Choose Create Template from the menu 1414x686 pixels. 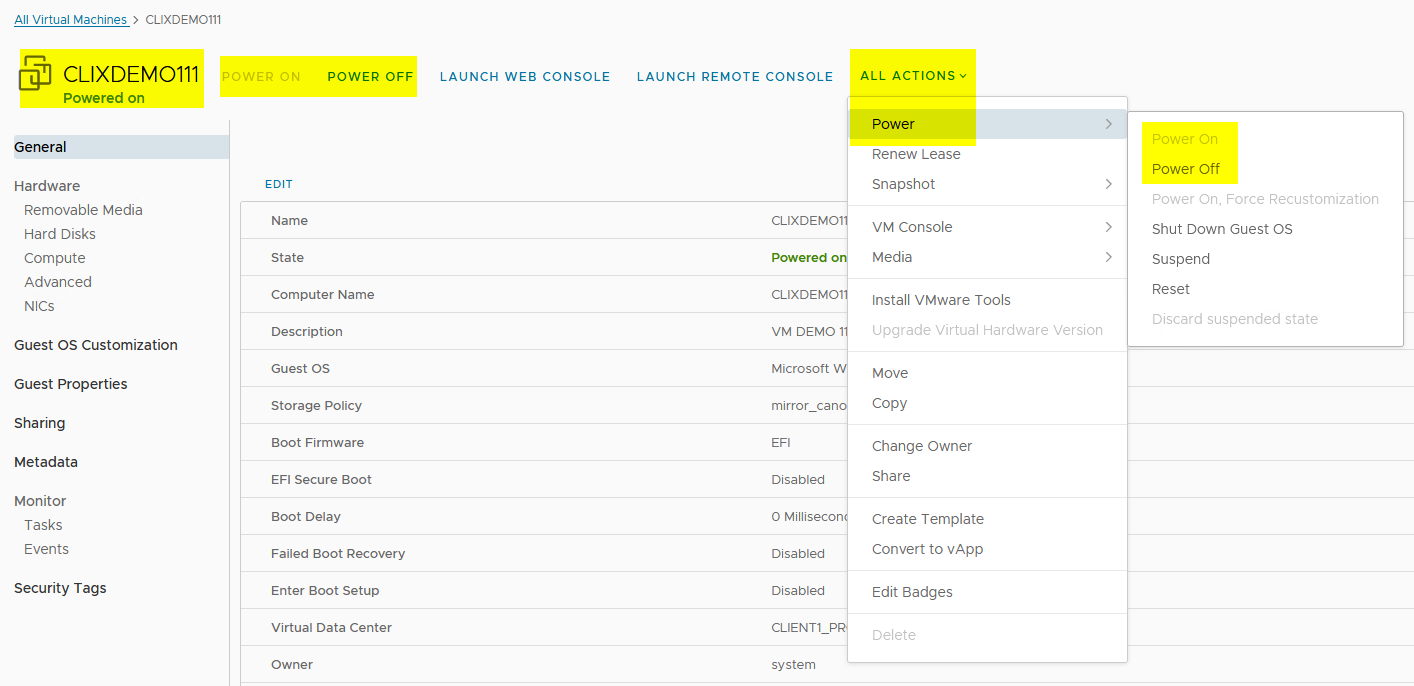click(x=927, y=519)
